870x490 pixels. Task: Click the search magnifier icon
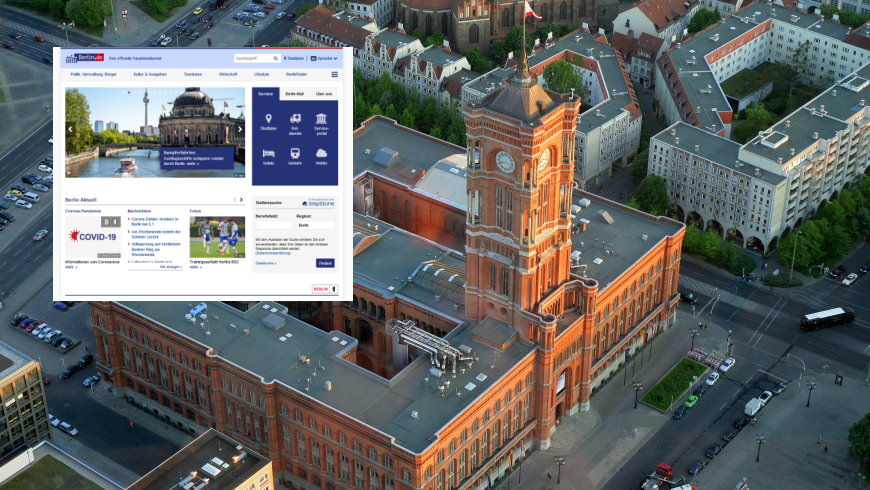point(275,58)
